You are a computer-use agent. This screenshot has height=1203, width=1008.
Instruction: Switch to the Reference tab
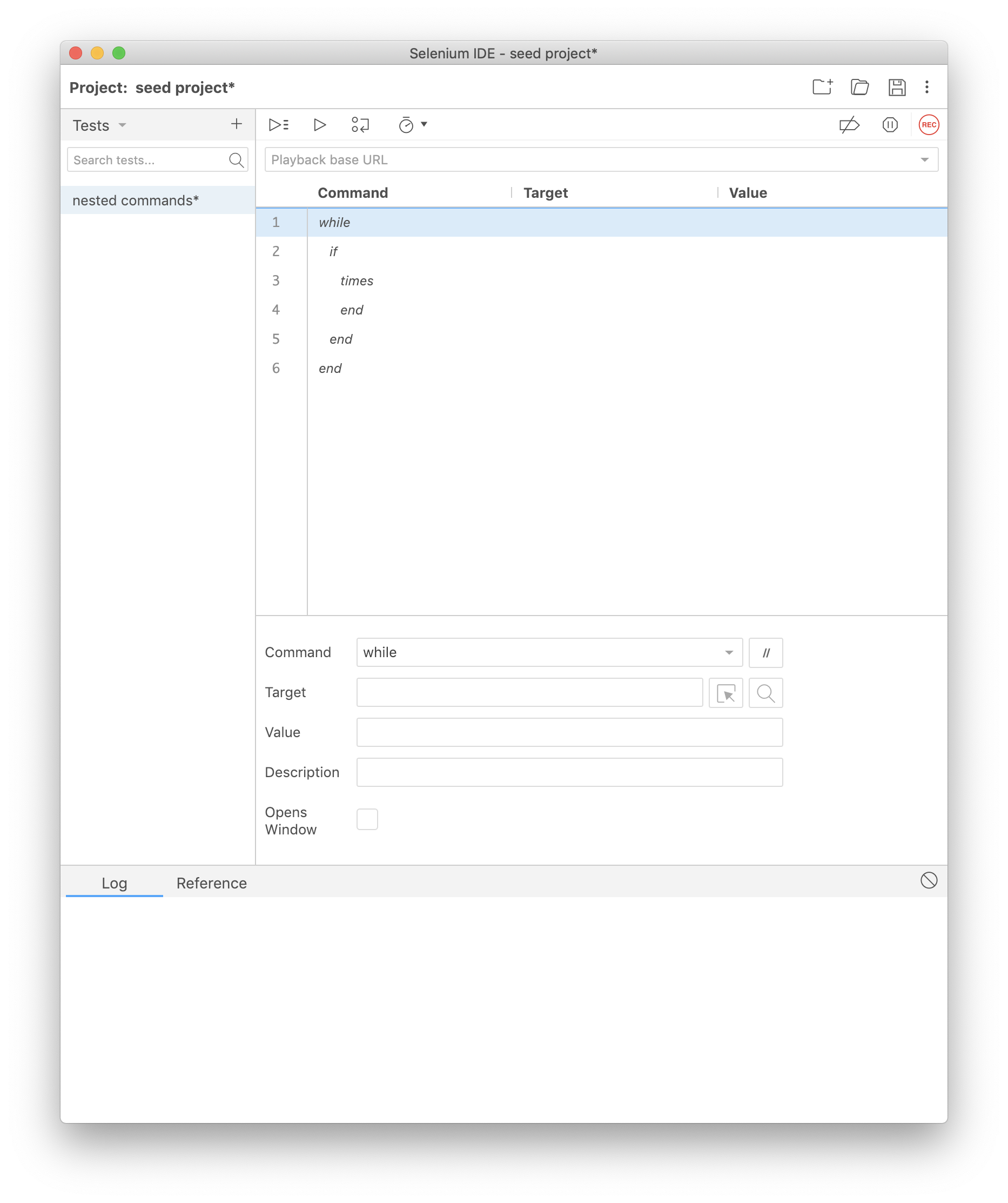pos(211,883)
